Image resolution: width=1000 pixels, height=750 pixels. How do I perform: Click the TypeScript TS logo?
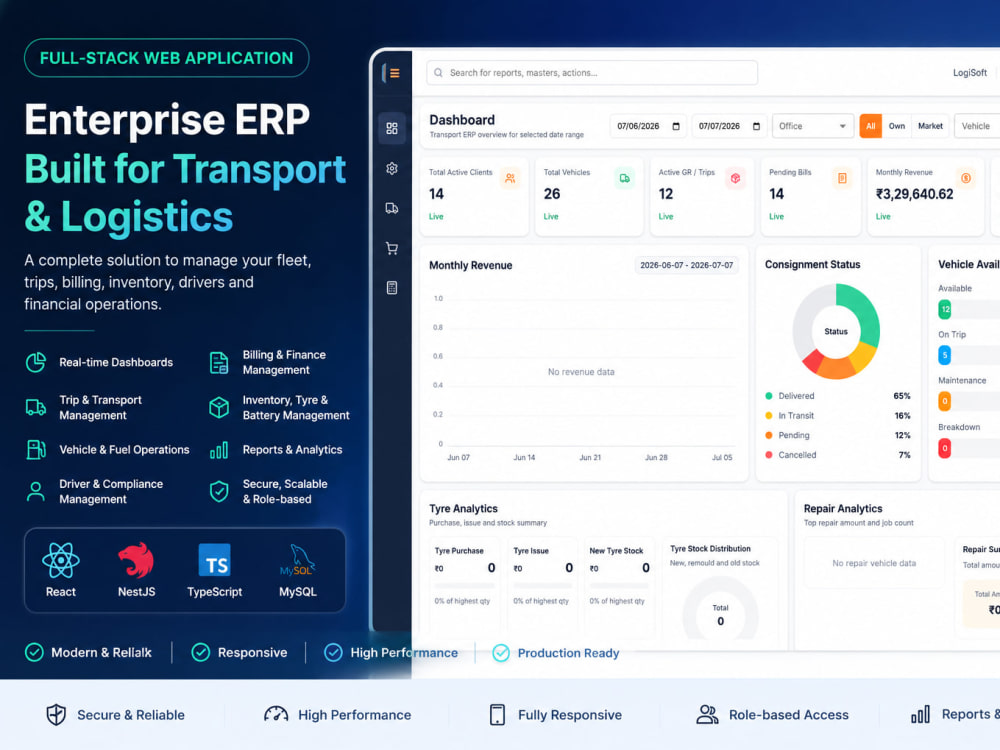(x=214, y=561)
